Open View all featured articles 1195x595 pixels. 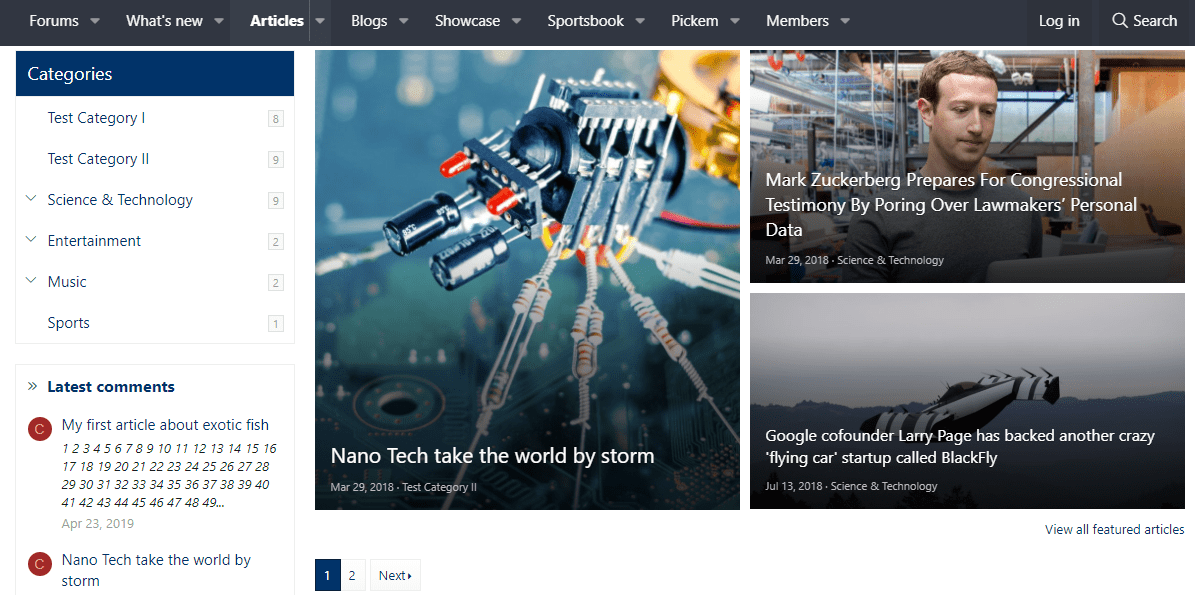pyautogui.click(x=1114, y=529)
